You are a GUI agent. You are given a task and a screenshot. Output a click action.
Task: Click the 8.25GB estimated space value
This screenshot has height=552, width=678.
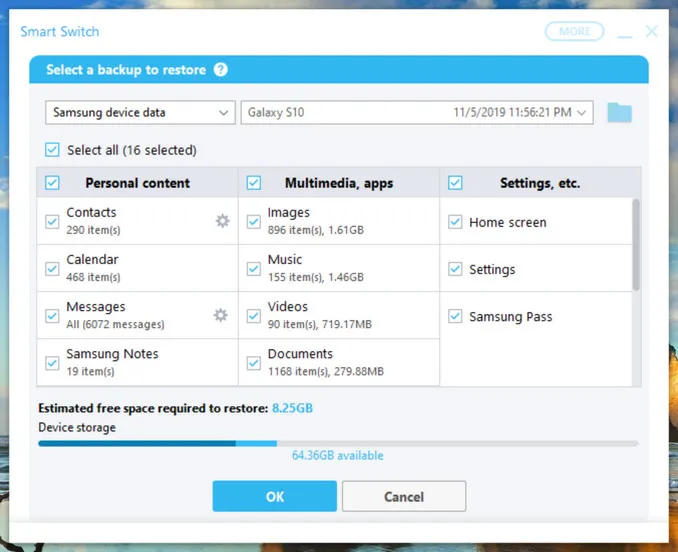(x=292, y=408)
